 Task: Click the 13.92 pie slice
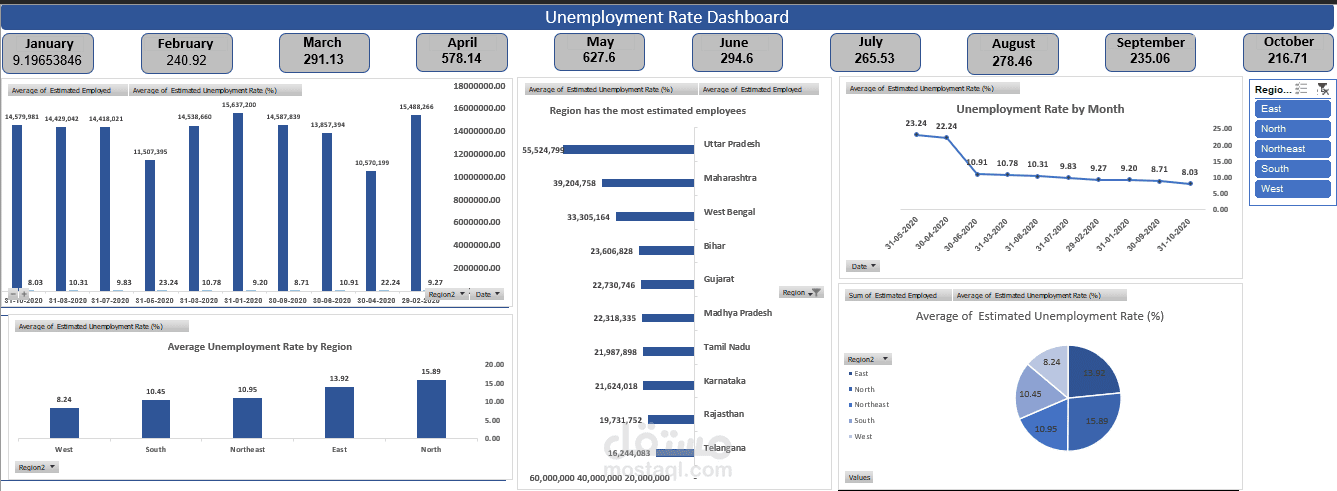click(x=1090, y=372)
